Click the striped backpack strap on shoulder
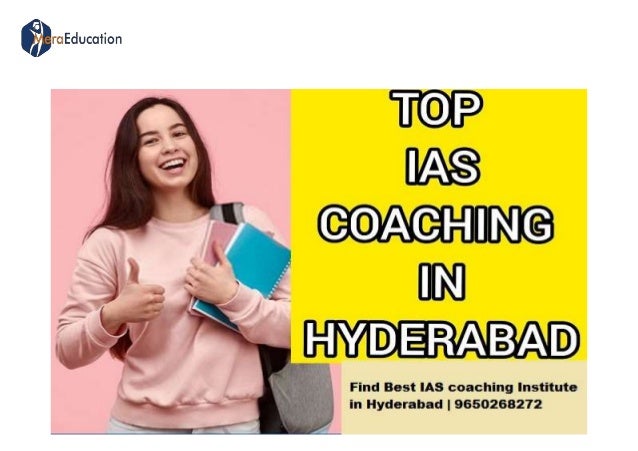 (x=226, y=213)
